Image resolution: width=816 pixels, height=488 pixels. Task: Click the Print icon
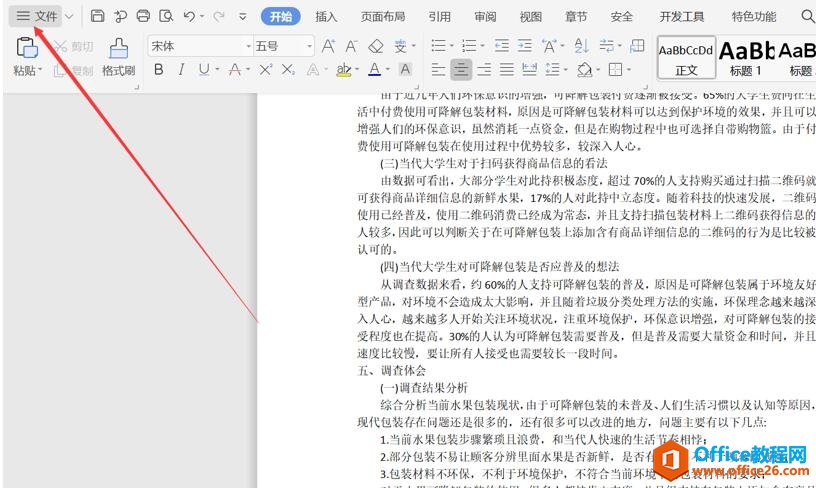[x=143, y=16]
